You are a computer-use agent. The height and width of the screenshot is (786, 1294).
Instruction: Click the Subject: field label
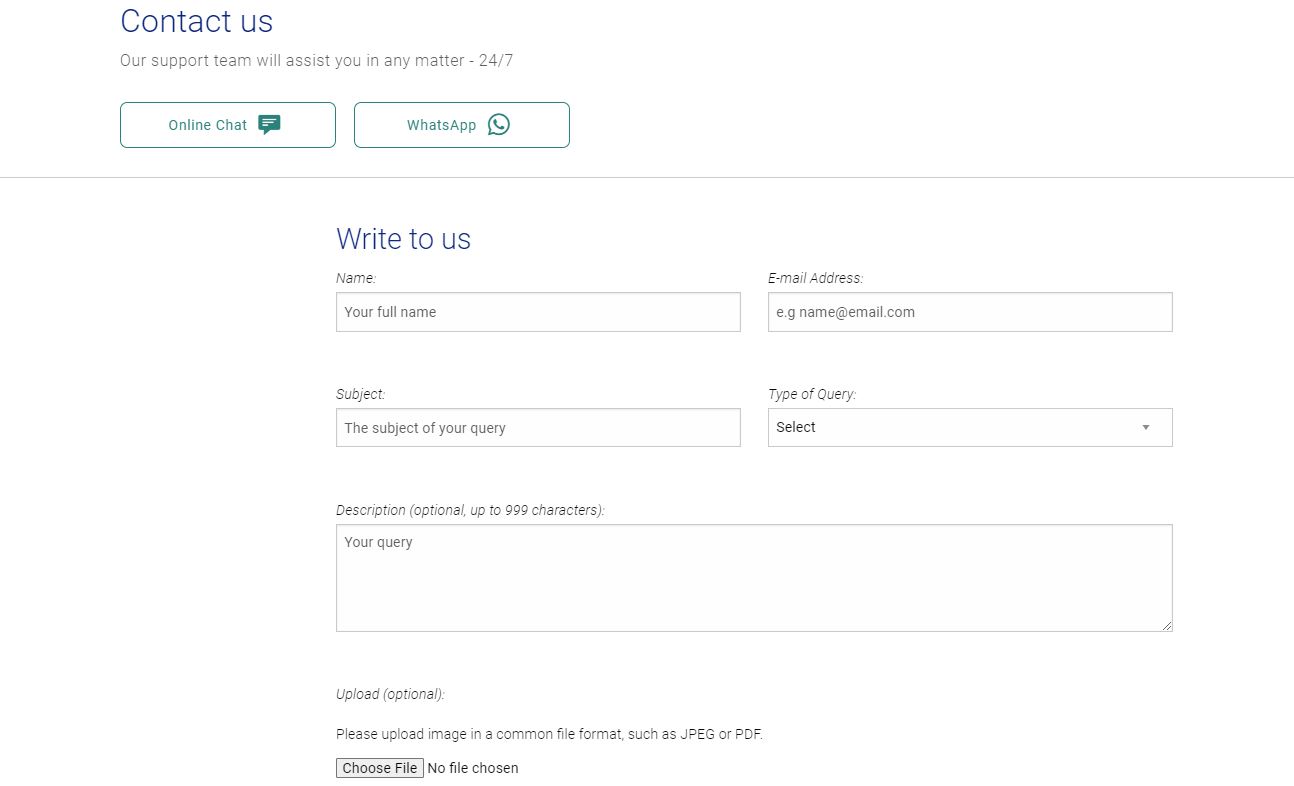(360, 394)
